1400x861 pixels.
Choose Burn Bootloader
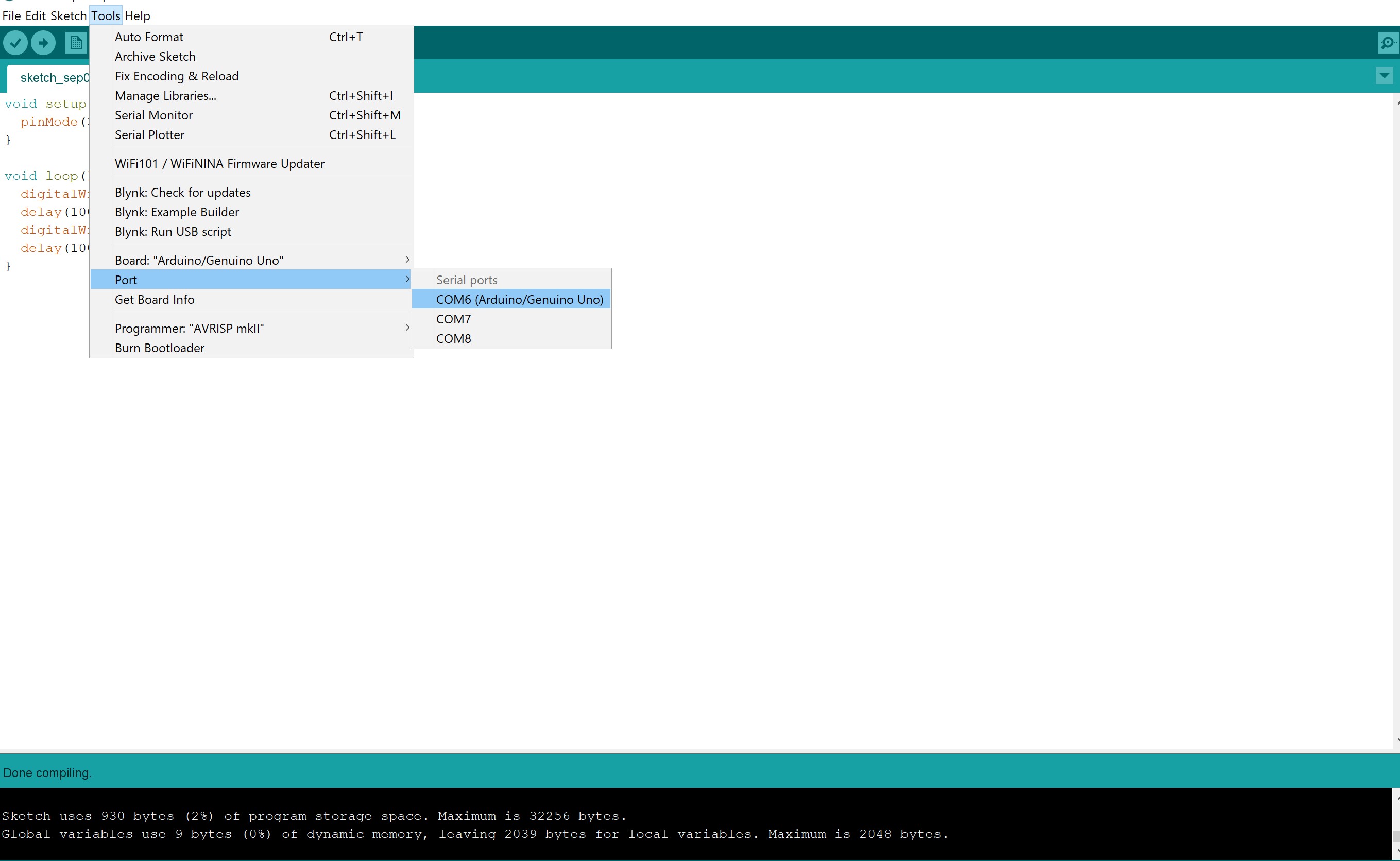[251, 348]
